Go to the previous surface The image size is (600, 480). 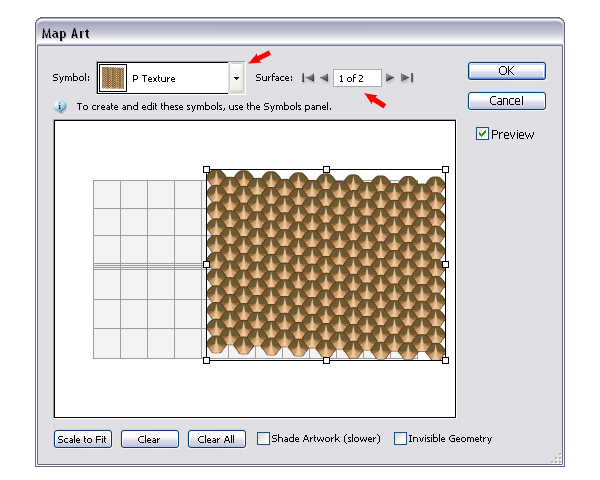tap(324, 78)
